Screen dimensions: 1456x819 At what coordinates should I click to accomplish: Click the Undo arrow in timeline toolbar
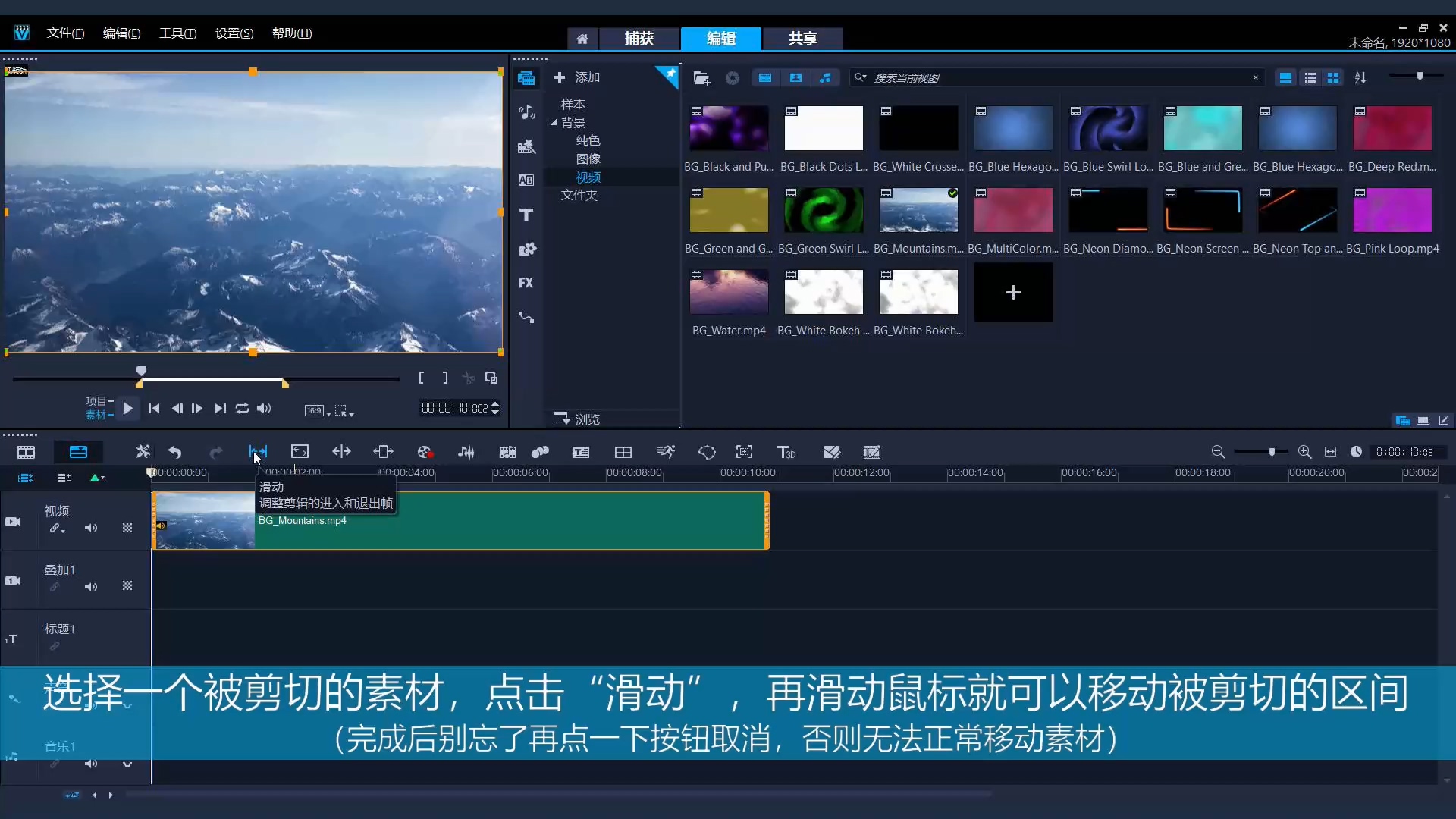point(175,452)
